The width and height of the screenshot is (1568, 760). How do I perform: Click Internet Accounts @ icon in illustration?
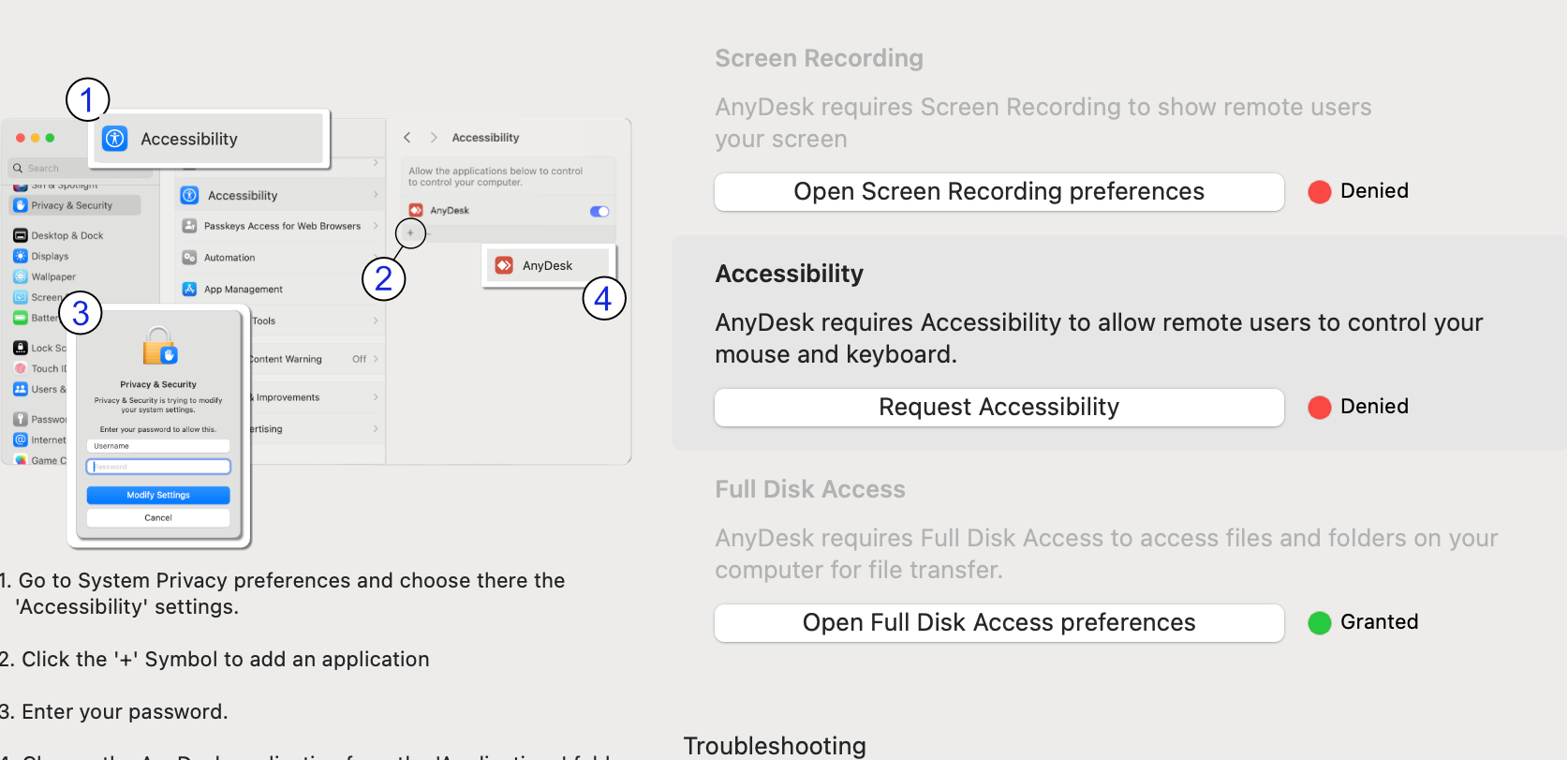[21, 440]
